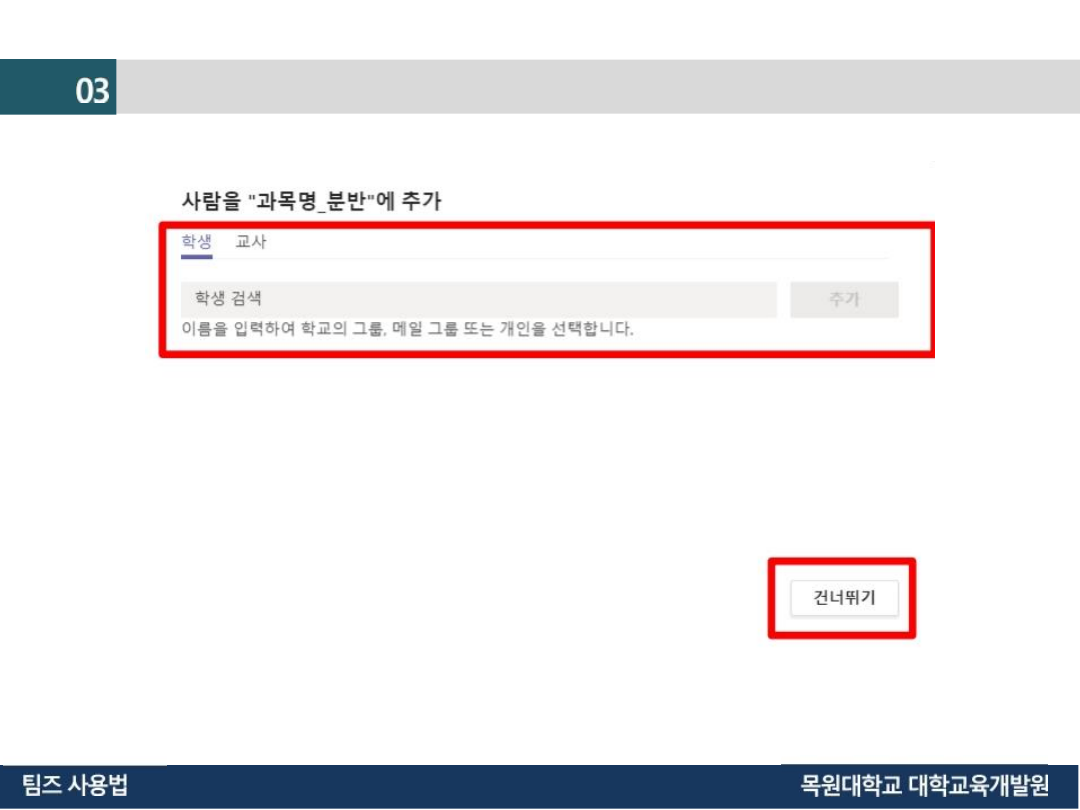Click the helper text below the search field
Image resolution: width=1080 pixels, height=810 pixels.
[407, 329]
